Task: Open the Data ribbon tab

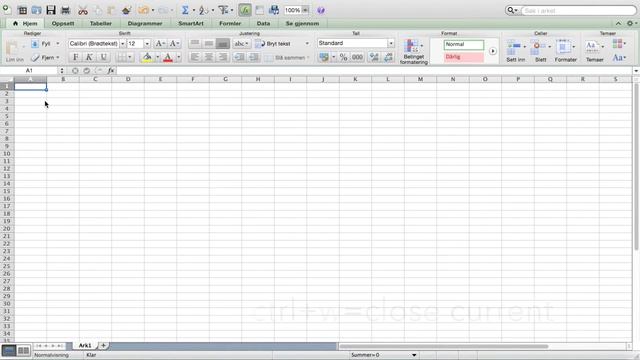Action: (x=263, y=23)
